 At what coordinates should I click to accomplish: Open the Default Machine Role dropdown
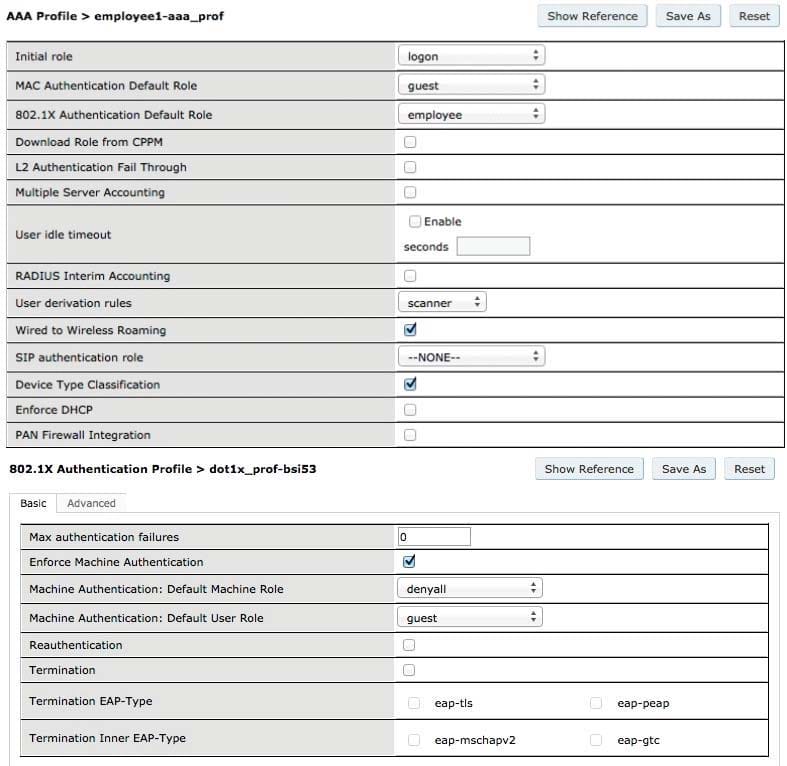tap(469, 589)
